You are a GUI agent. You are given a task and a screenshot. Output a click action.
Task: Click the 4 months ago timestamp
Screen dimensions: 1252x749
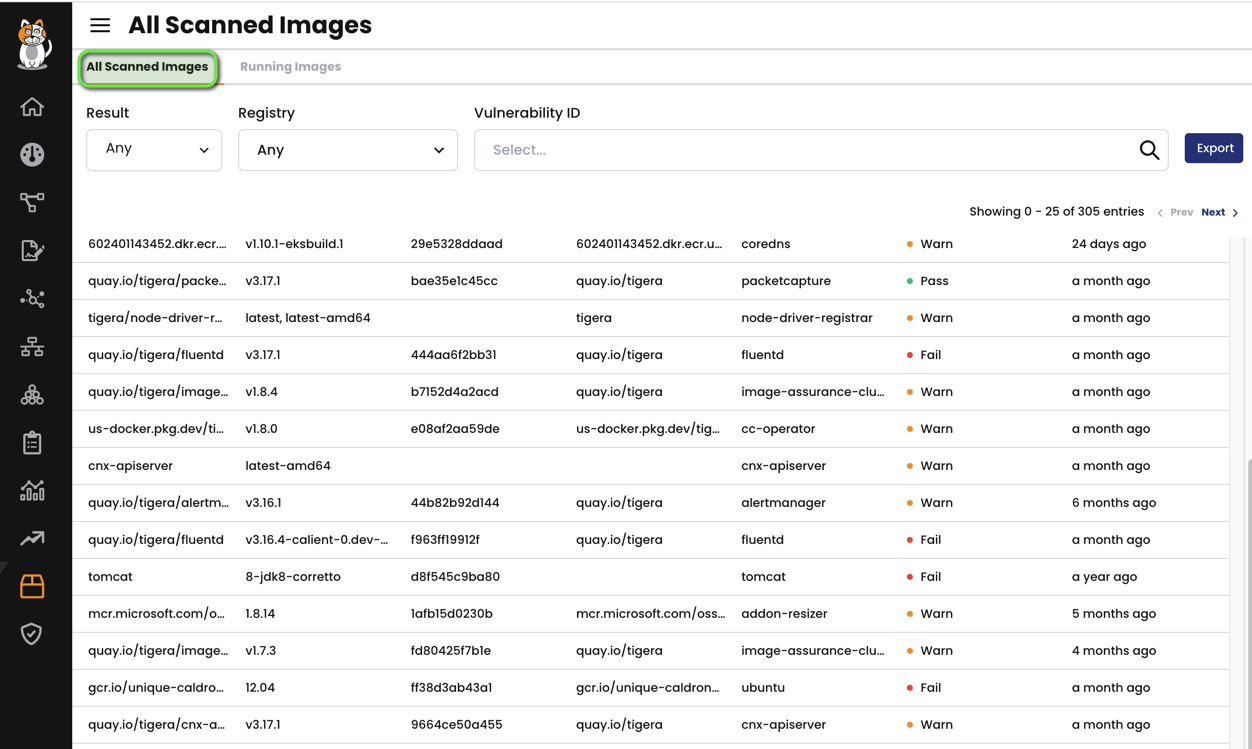(1114, 651)
